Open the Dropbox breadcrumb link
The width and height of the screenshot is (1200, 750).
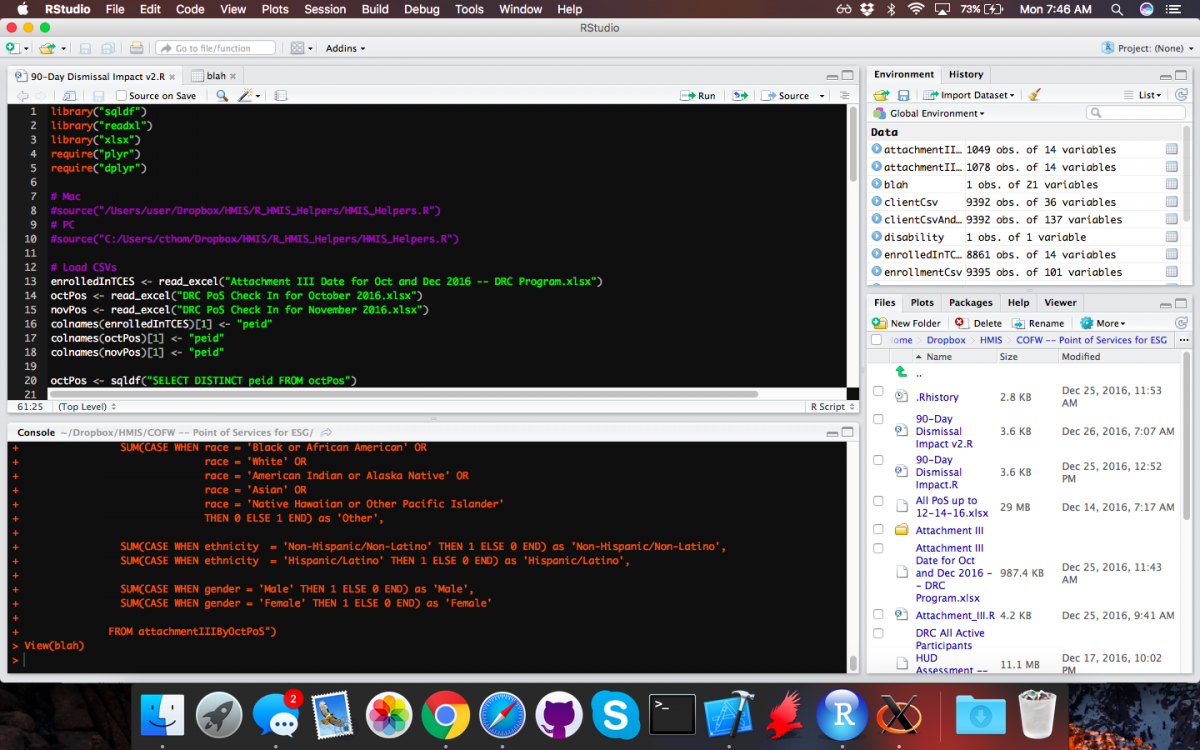[945, 340]
